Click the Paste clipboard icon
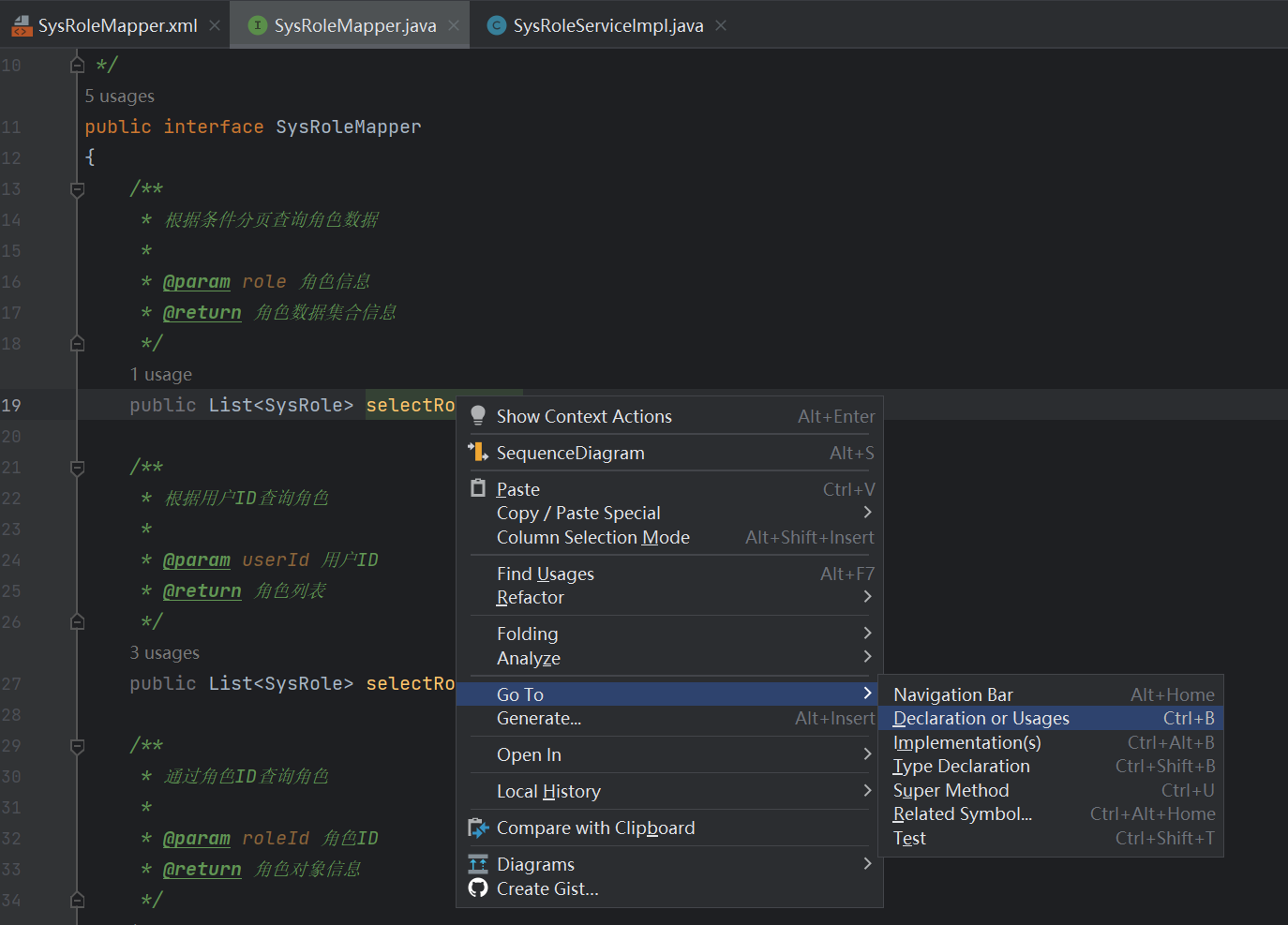The height and width of the screenshot is (925, 1288). point(478,488)
